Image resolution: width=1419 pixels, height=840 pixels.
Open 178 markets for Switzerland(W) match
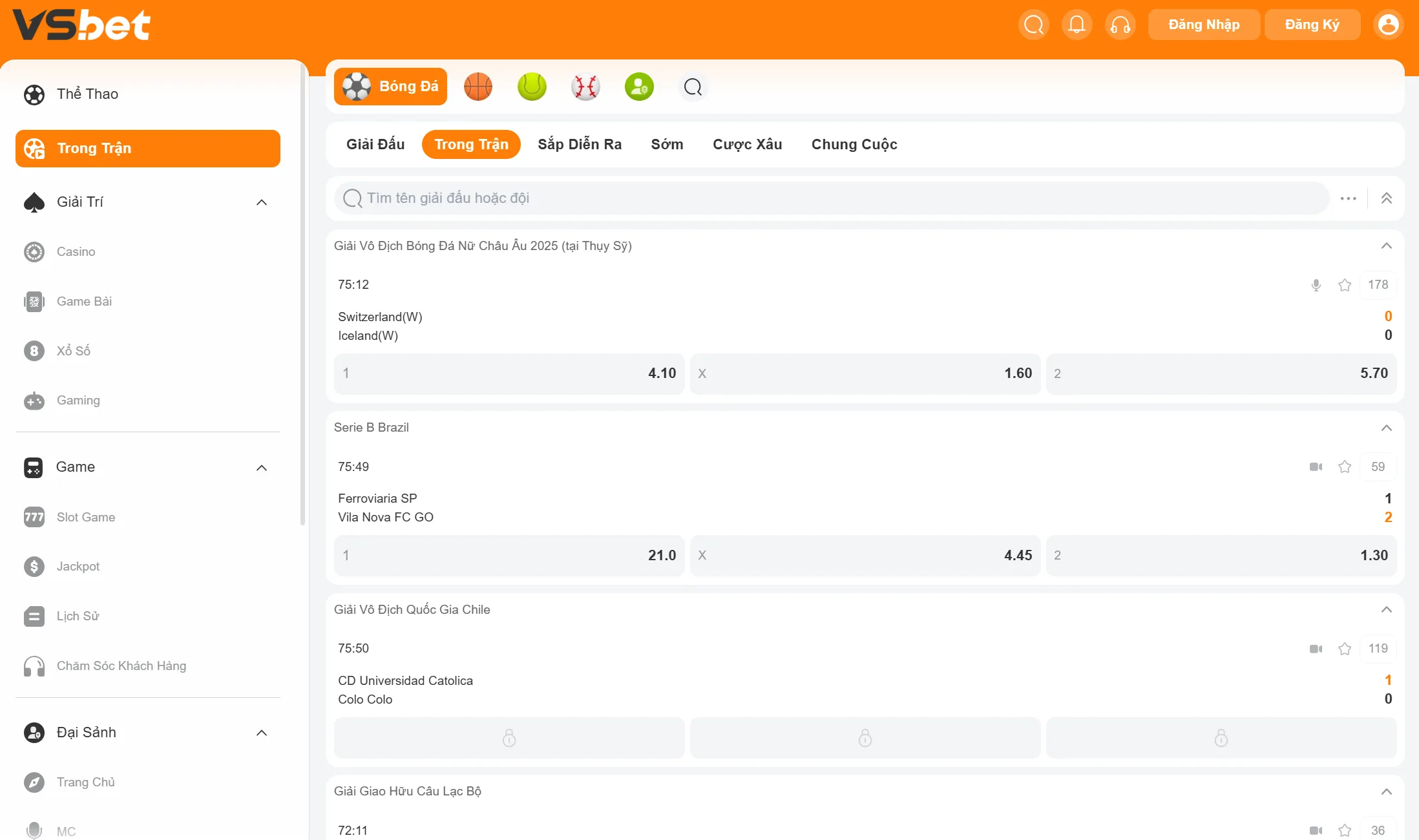(1378, 285)
